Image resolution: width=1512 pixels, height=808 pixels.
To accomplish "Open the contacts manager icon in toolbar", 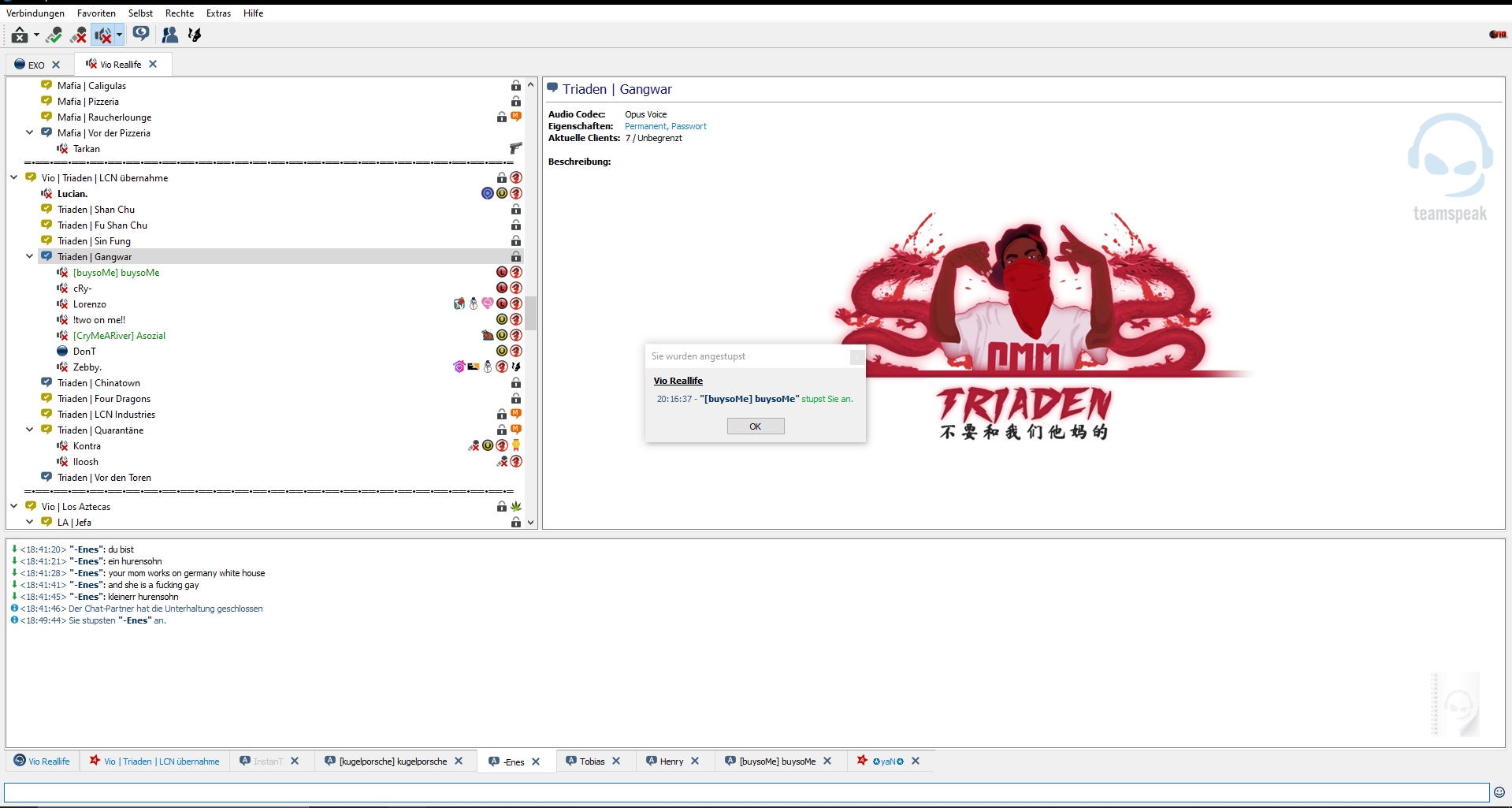I will 169,35.
